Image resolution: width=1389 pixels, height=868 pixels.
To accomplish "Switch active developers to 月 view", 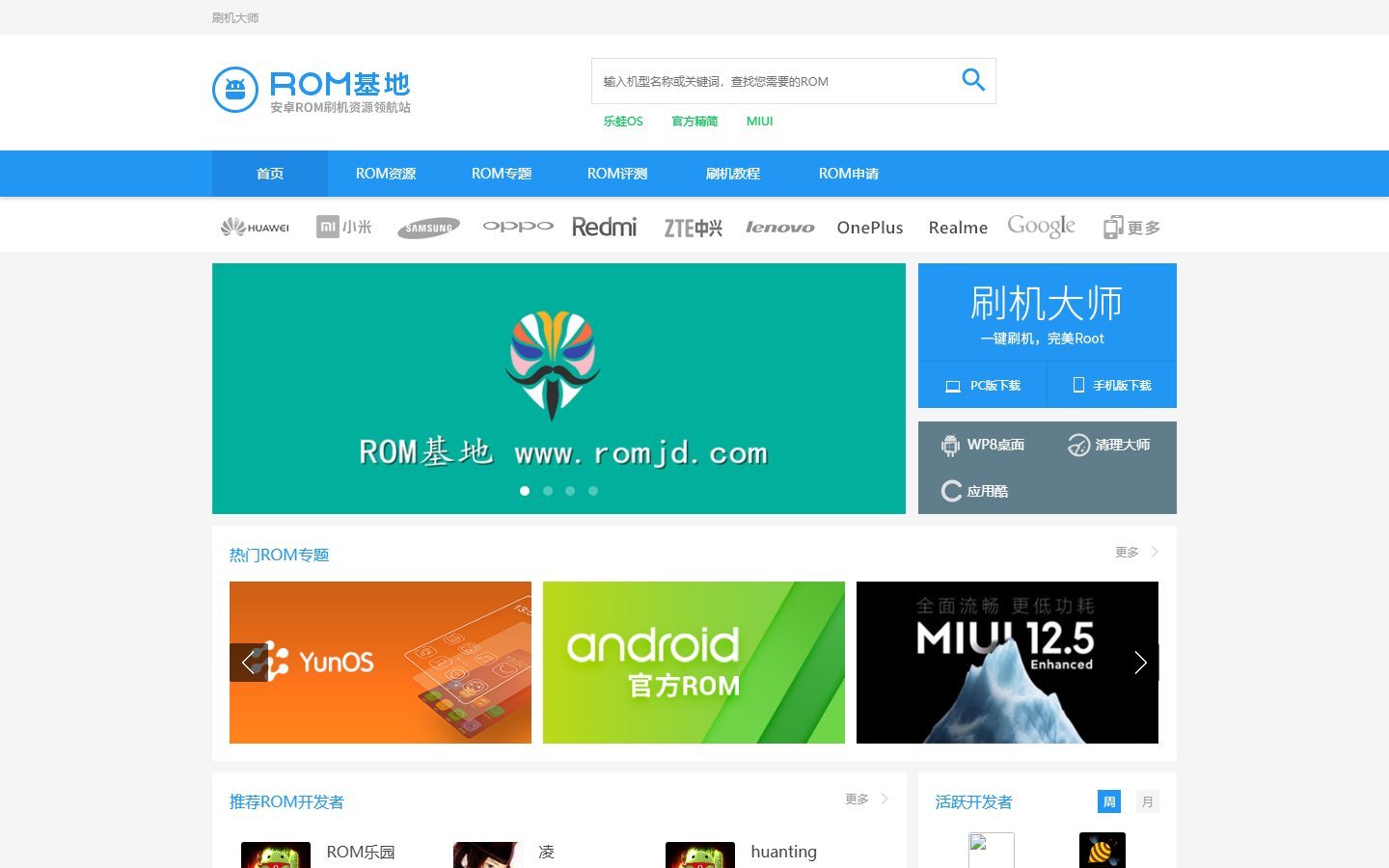I will click(x=1148, y=801).
